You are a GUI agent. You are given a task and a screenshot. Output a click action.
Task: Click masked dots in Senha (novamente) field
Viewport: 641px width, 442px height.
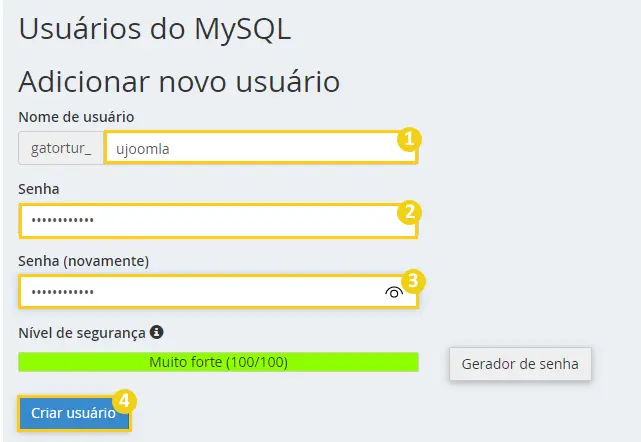[63, 292]
